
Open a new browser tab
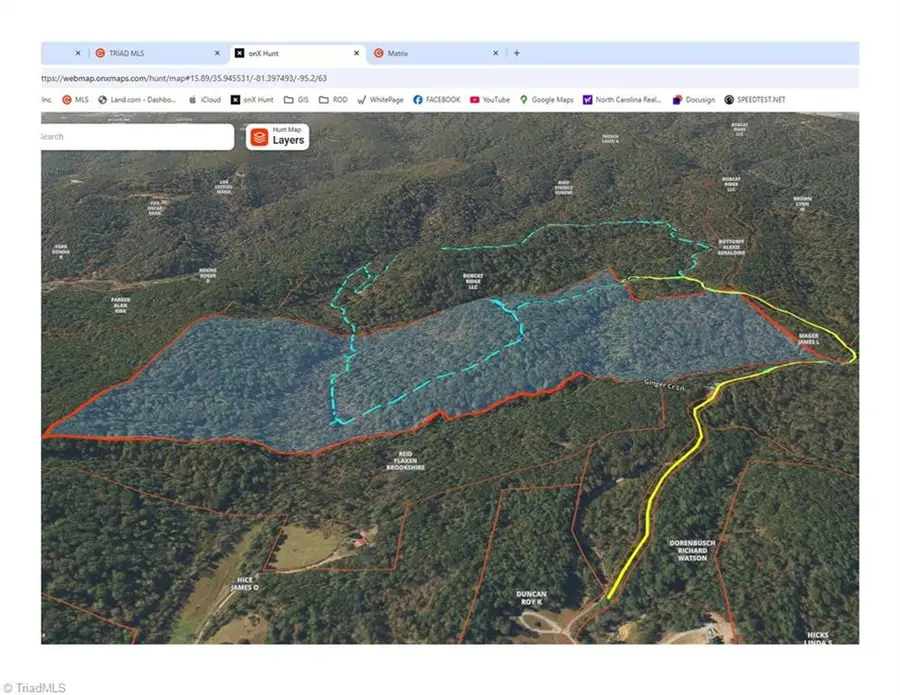click(x=516, y=53)
